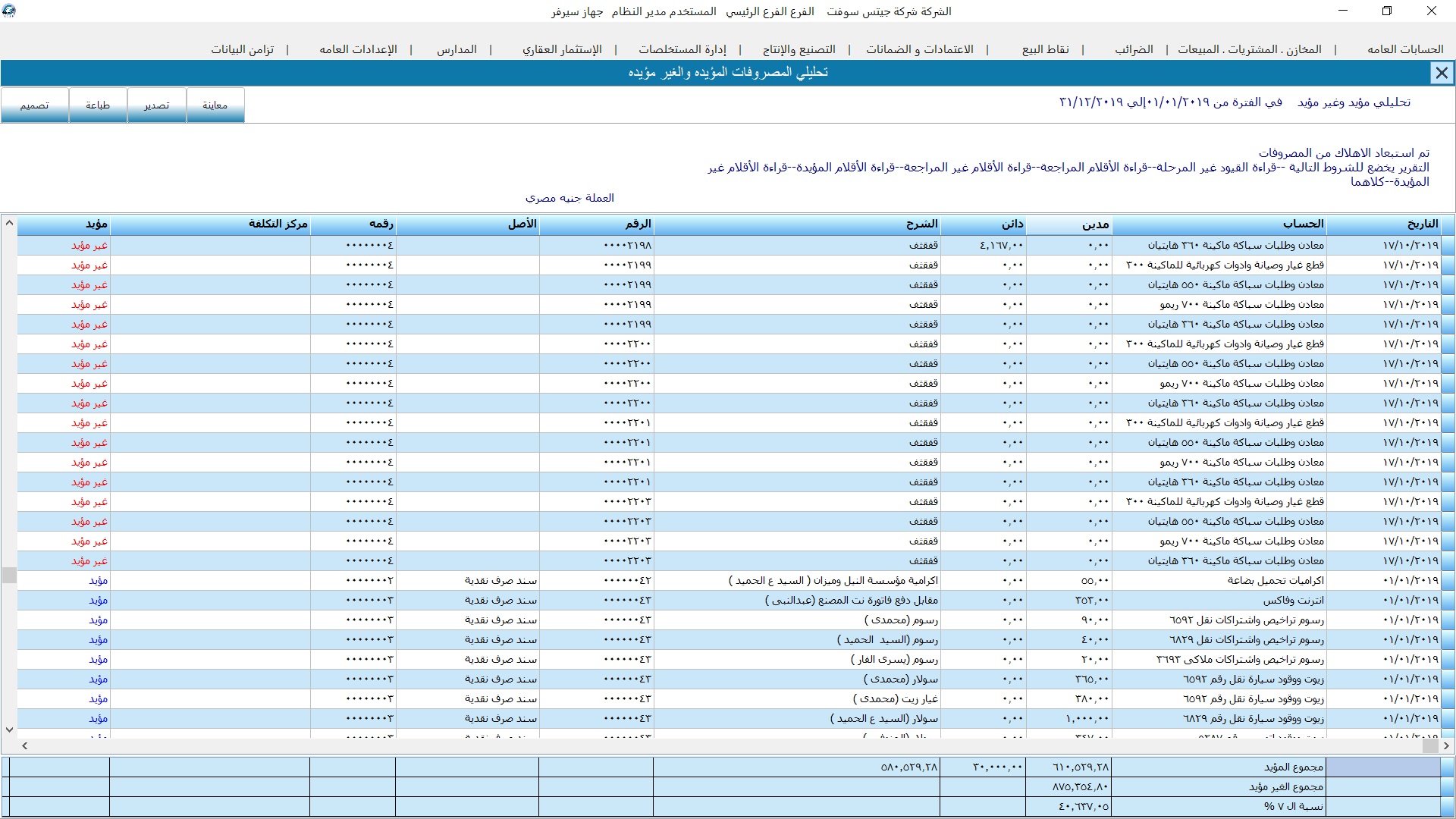Sort by مدين column header
The image size is (1456, 819).
[x=1068, y=224]
